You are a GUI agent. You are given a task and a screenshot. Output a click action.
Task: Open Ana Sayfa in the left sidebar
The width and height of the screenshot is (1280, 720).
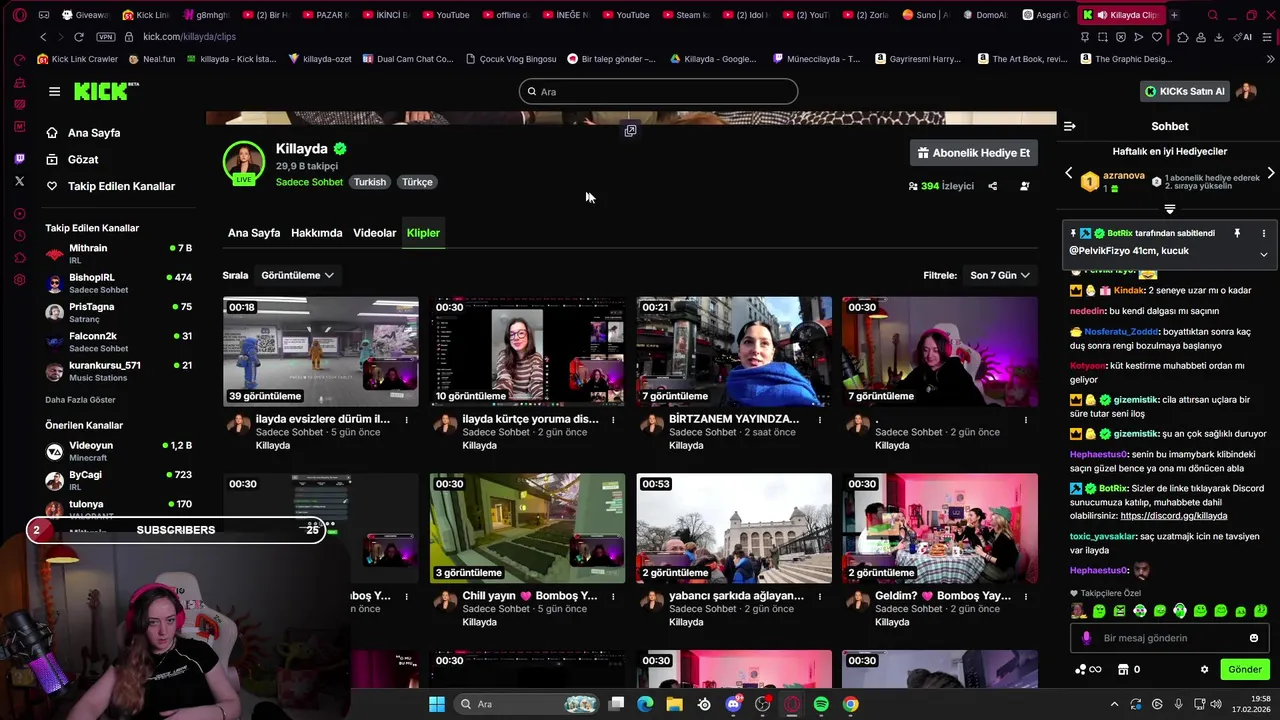click(95, 133)
